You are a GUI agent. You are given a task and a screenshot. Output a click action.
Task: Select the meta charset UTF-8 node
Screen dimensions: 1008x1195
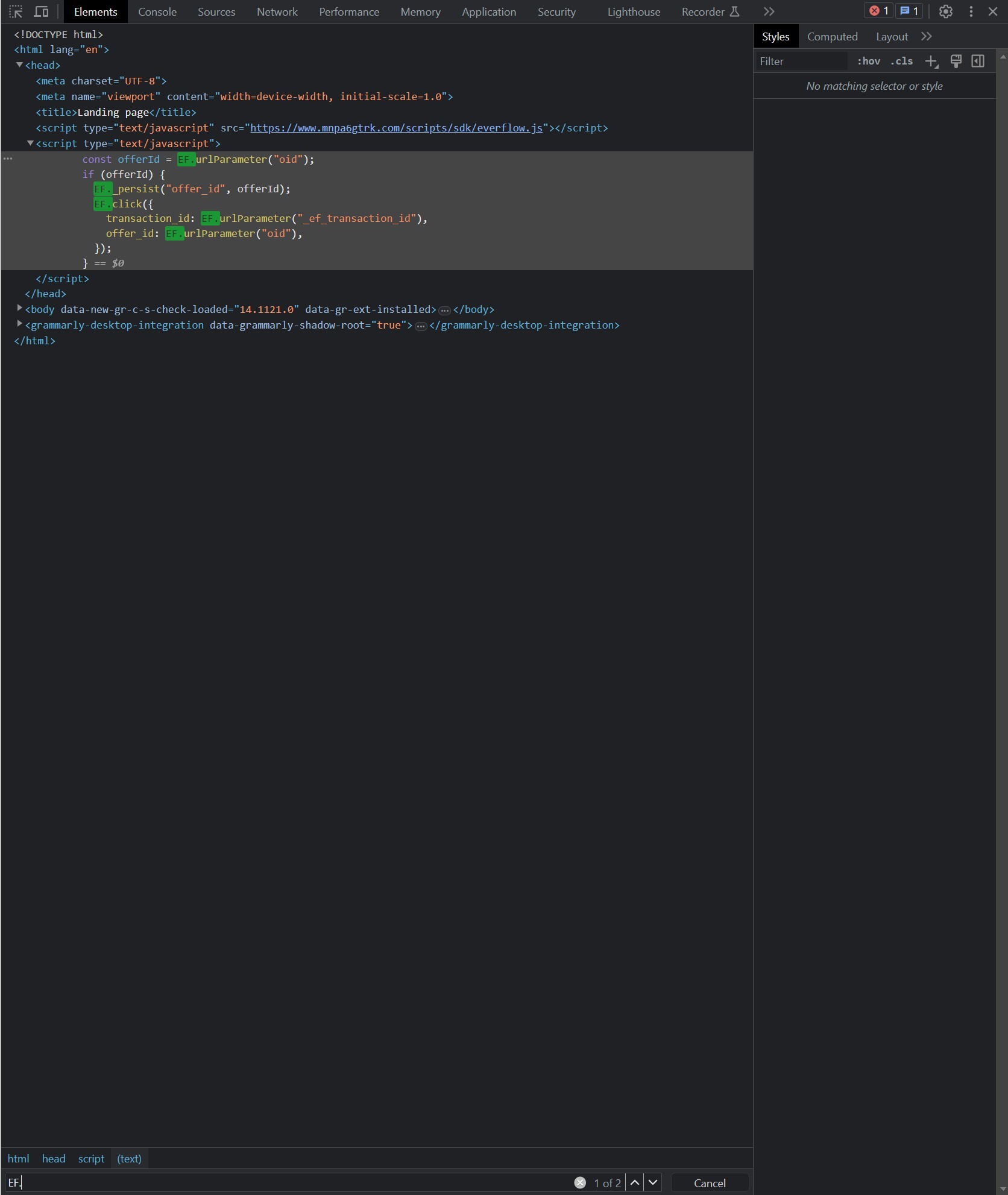[101, 81]
